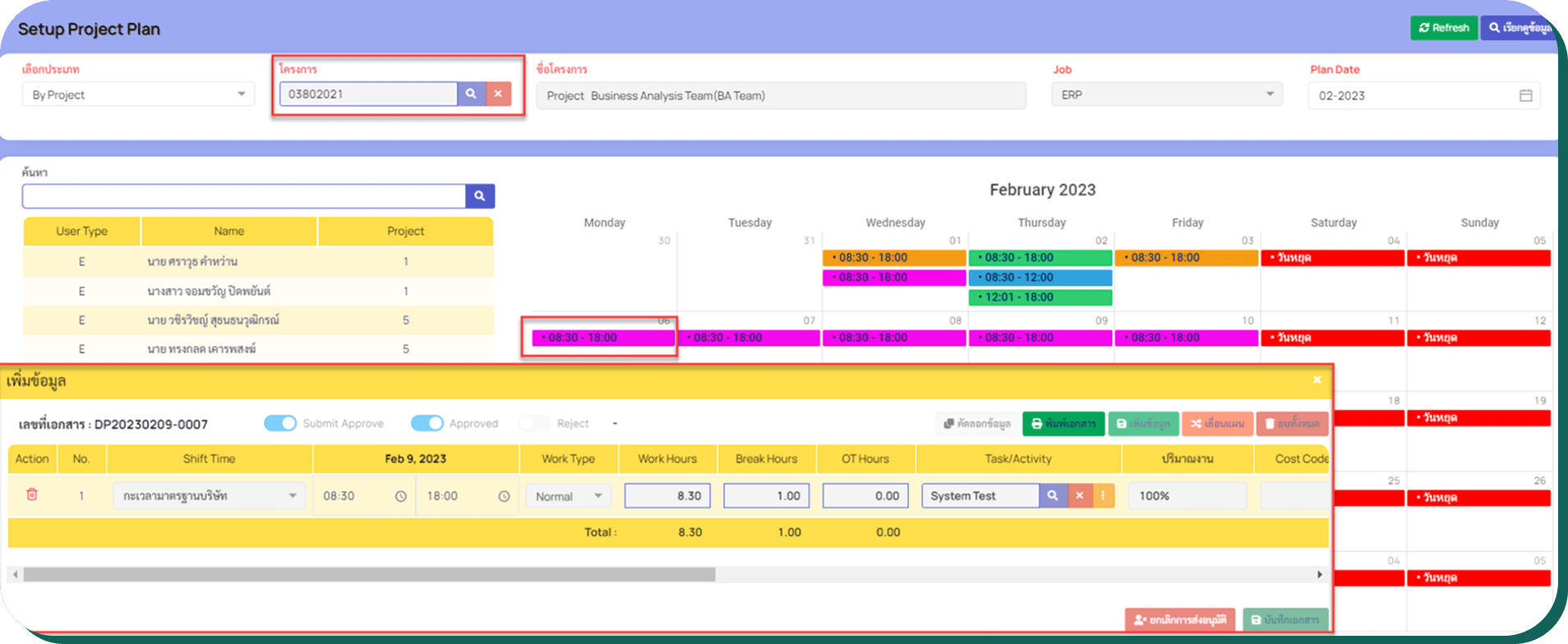The height and width of the screenshot is (644, 1568).
Task: Search Task/Activity with the magnifier icon
Action: (1053, 495)
